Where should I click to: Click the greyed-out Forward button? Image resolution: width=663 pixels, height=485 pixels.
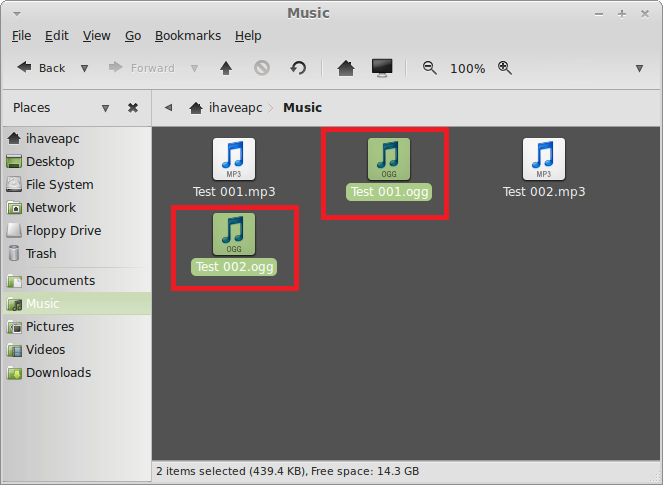point(141,68)
